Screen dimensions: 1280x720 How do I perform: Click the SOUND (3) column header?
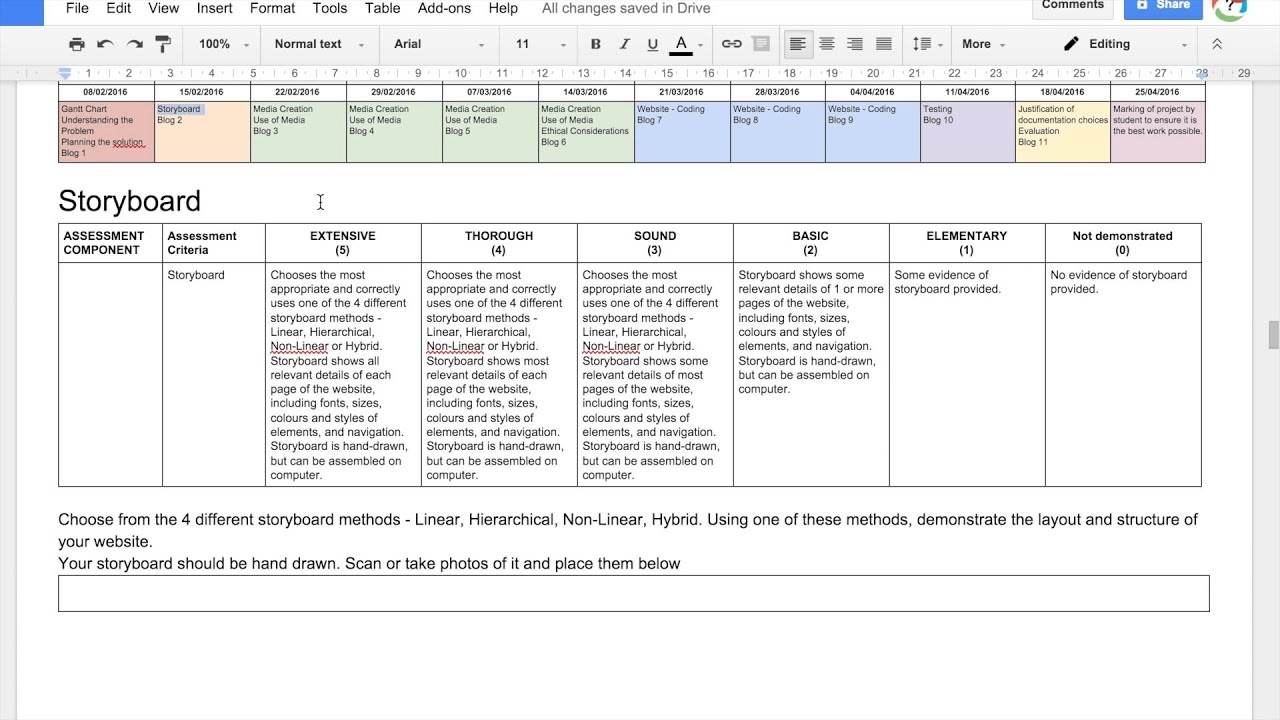(655, 243)
